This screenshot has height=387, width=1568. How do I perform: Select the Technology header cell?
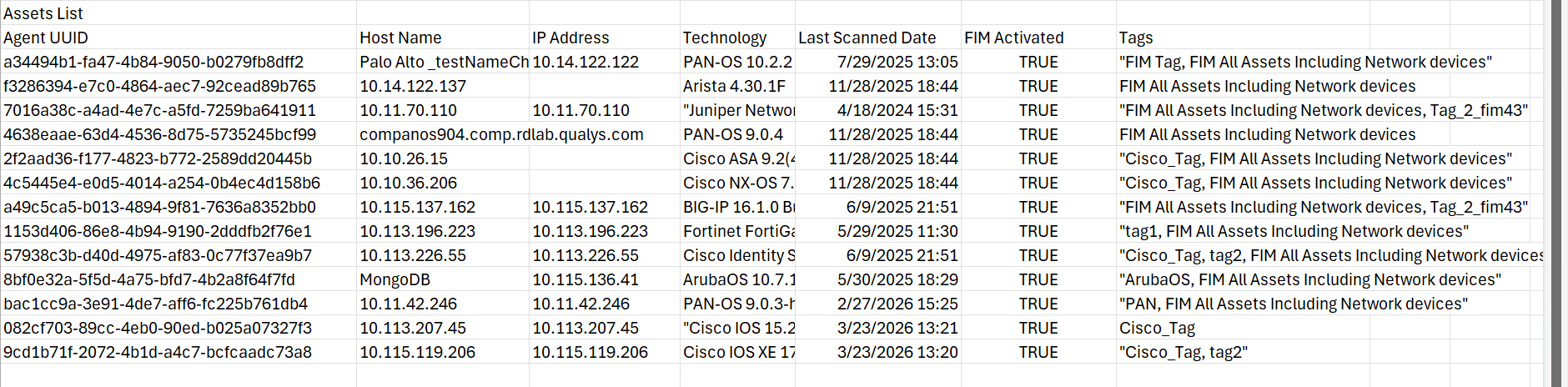(x=724, y=38)
